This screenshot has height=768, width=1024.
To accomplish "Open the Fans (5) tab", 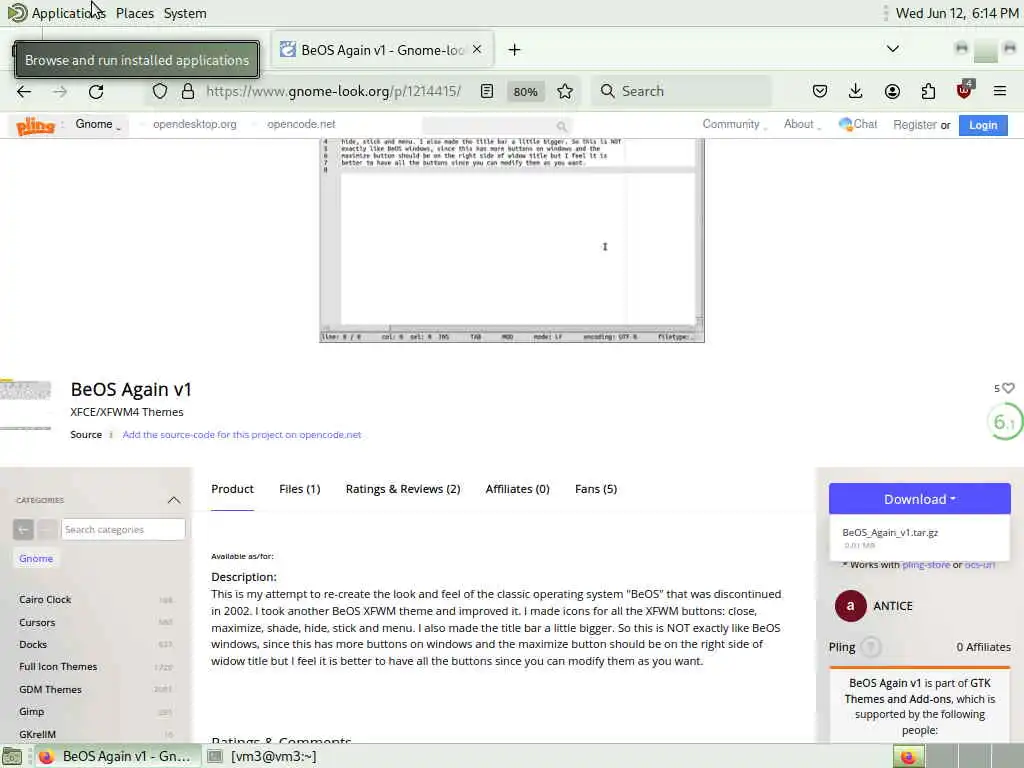I will coord(596,489).
